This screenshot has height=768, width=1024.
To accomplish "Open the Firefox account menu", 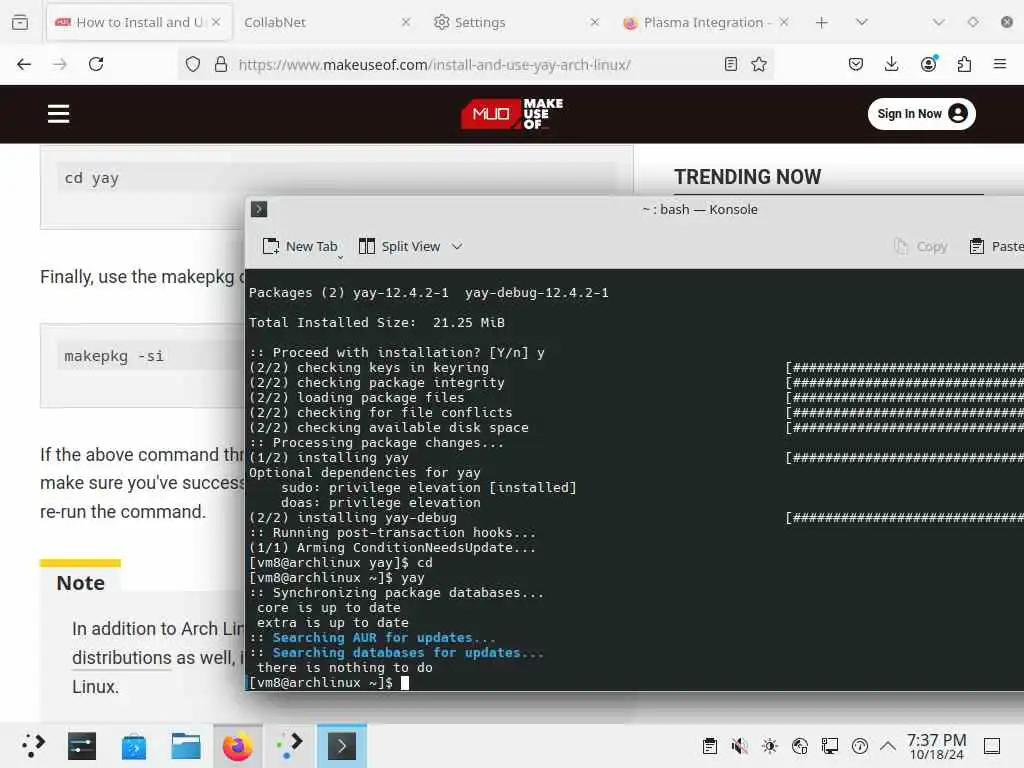I will (x=929, y=63).
